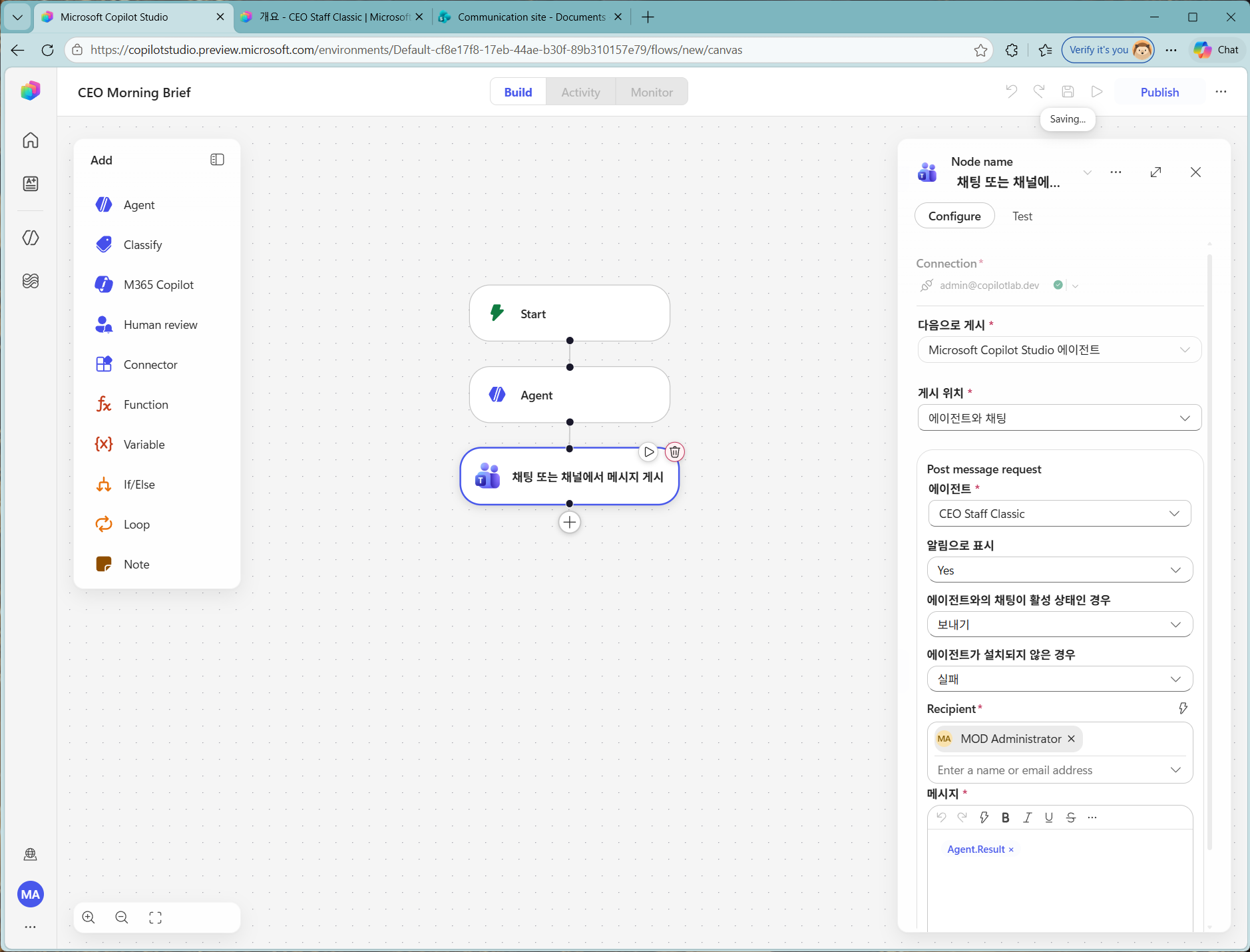Save the flow with the disk icon

[x=1068, y=92]
